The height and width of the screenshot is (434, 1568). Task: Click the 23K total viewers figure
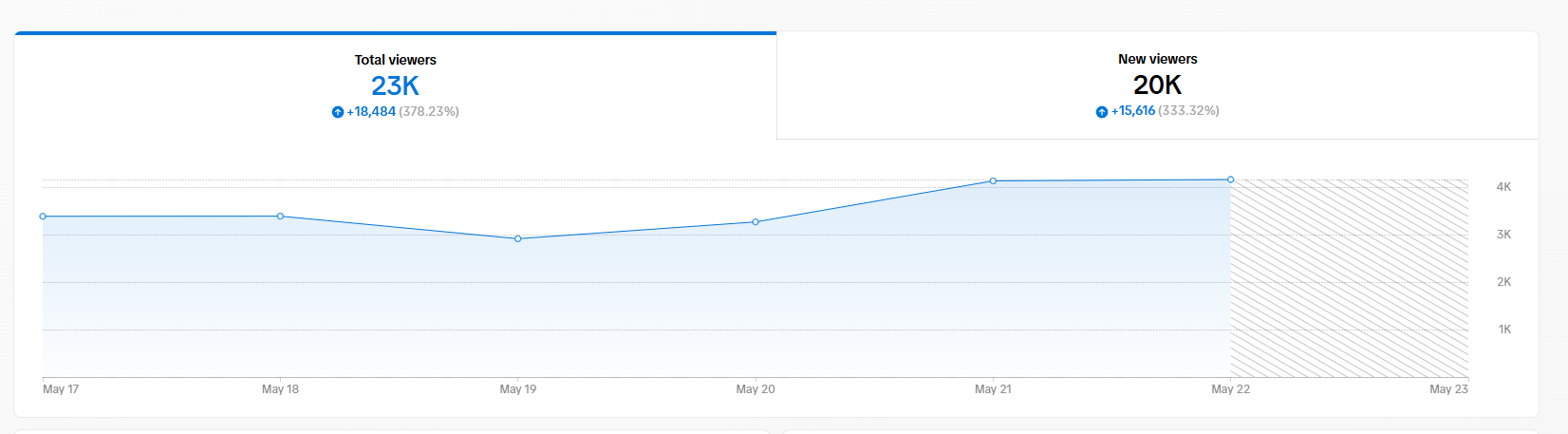pos(395,85)
